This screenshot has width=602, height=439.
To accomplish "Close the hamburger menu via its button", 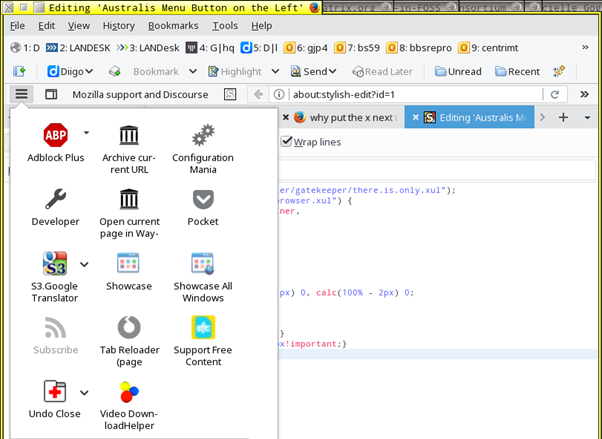I will pyautogui.click(x=21, y=94).
